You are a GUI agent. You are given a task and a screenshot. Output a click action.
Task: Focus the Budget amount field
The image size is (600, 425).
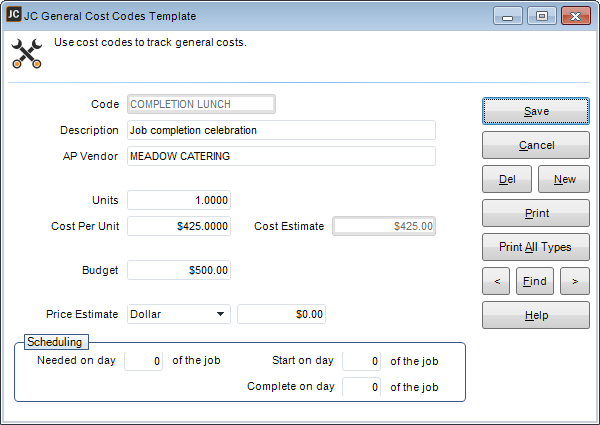click(x=180, y=270)
